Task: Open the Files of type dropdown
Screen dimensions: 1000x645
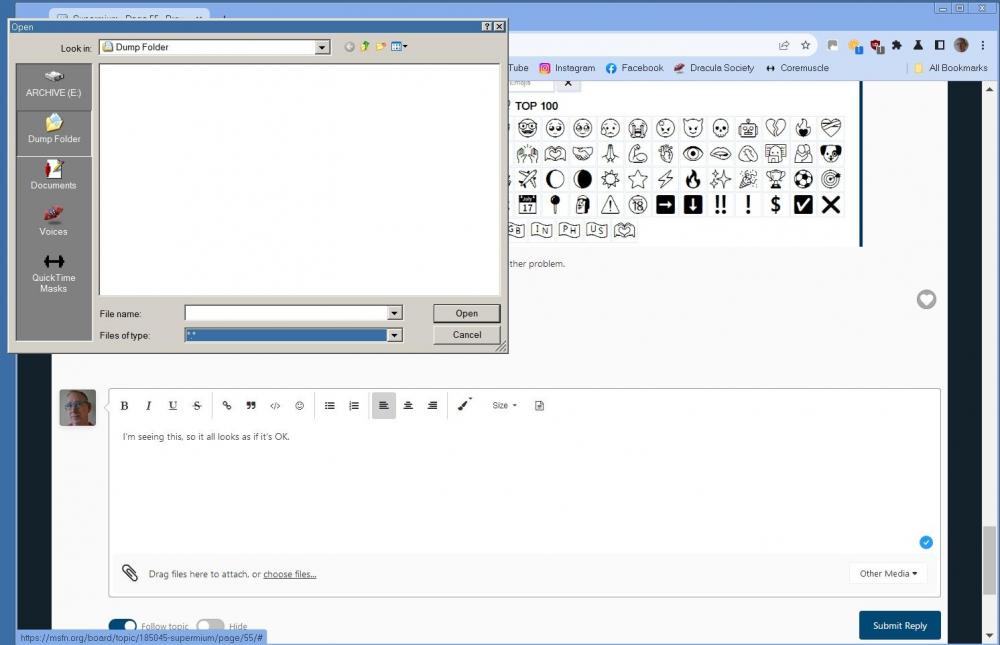Action: 394,336
